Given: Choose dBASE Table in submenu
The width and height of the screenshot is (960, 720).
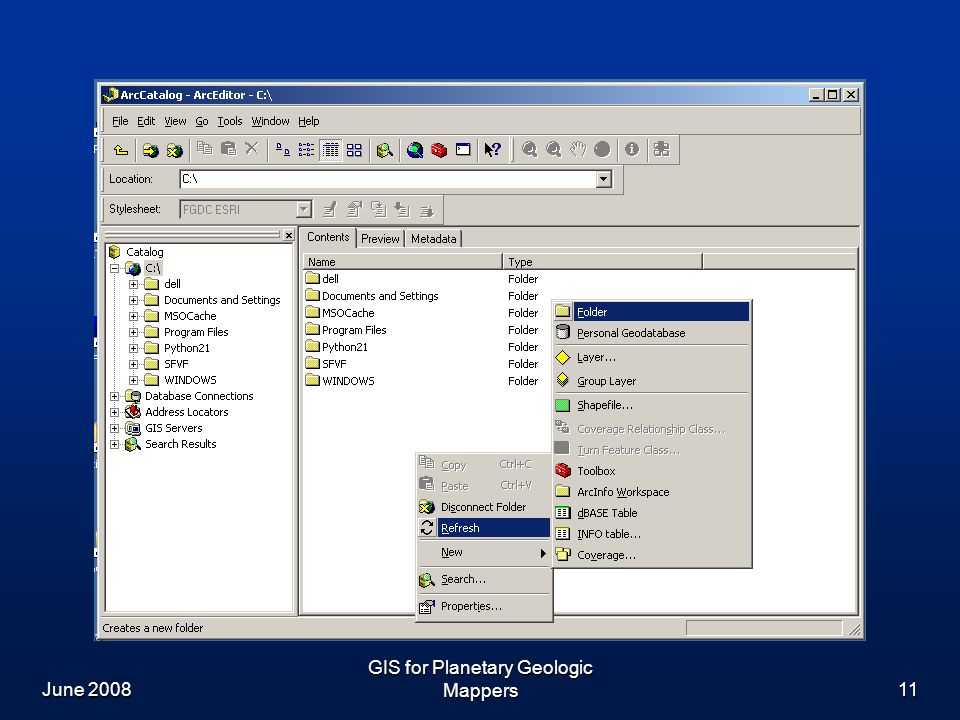Looking at the screenshot, I should point(651,513).
